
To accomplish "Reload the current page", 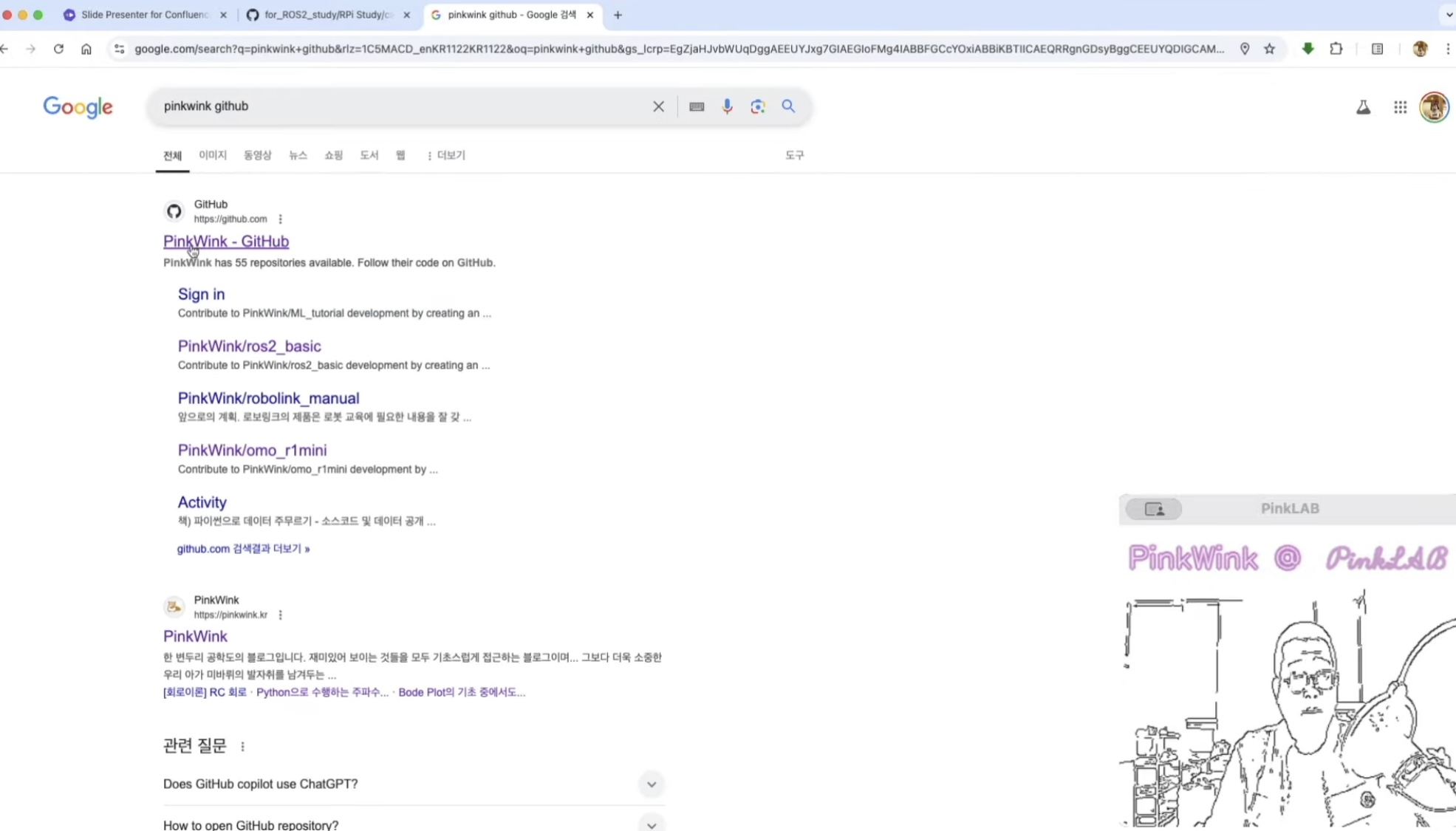I will point(58,49).
